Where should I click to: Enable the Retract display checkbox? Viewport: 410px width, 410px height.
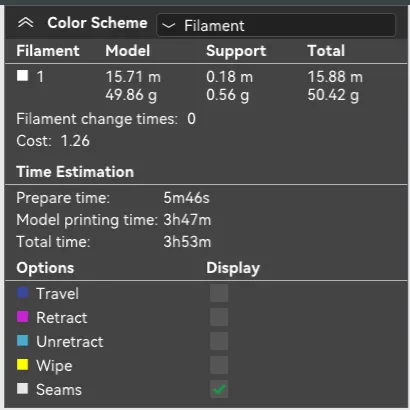(x=219, y=317)
